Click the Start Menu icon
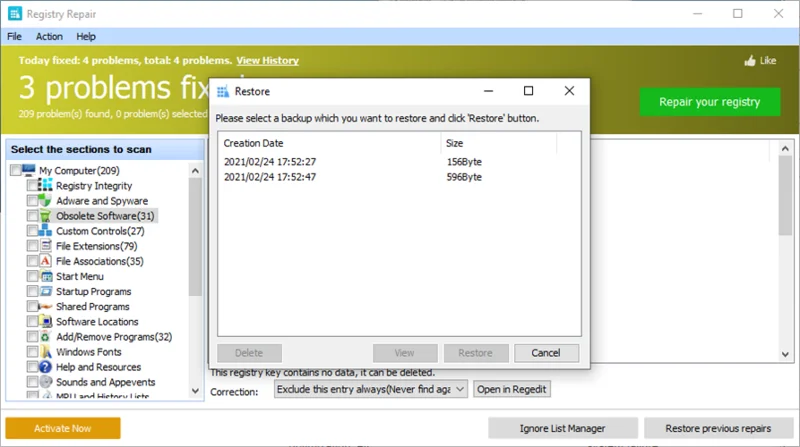800x447 pixels. (45, 276)
